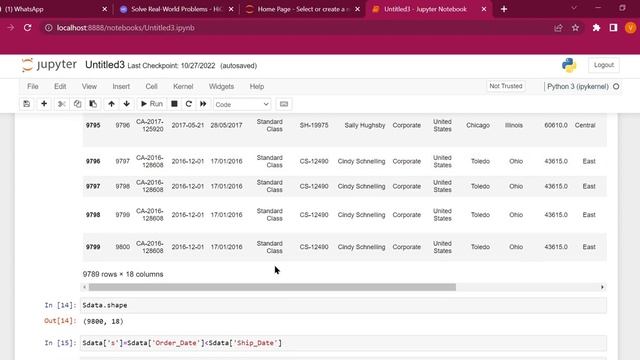Click the Logout button
The height and width of the screenshot is (360, 640).
[x=604, y=65]
